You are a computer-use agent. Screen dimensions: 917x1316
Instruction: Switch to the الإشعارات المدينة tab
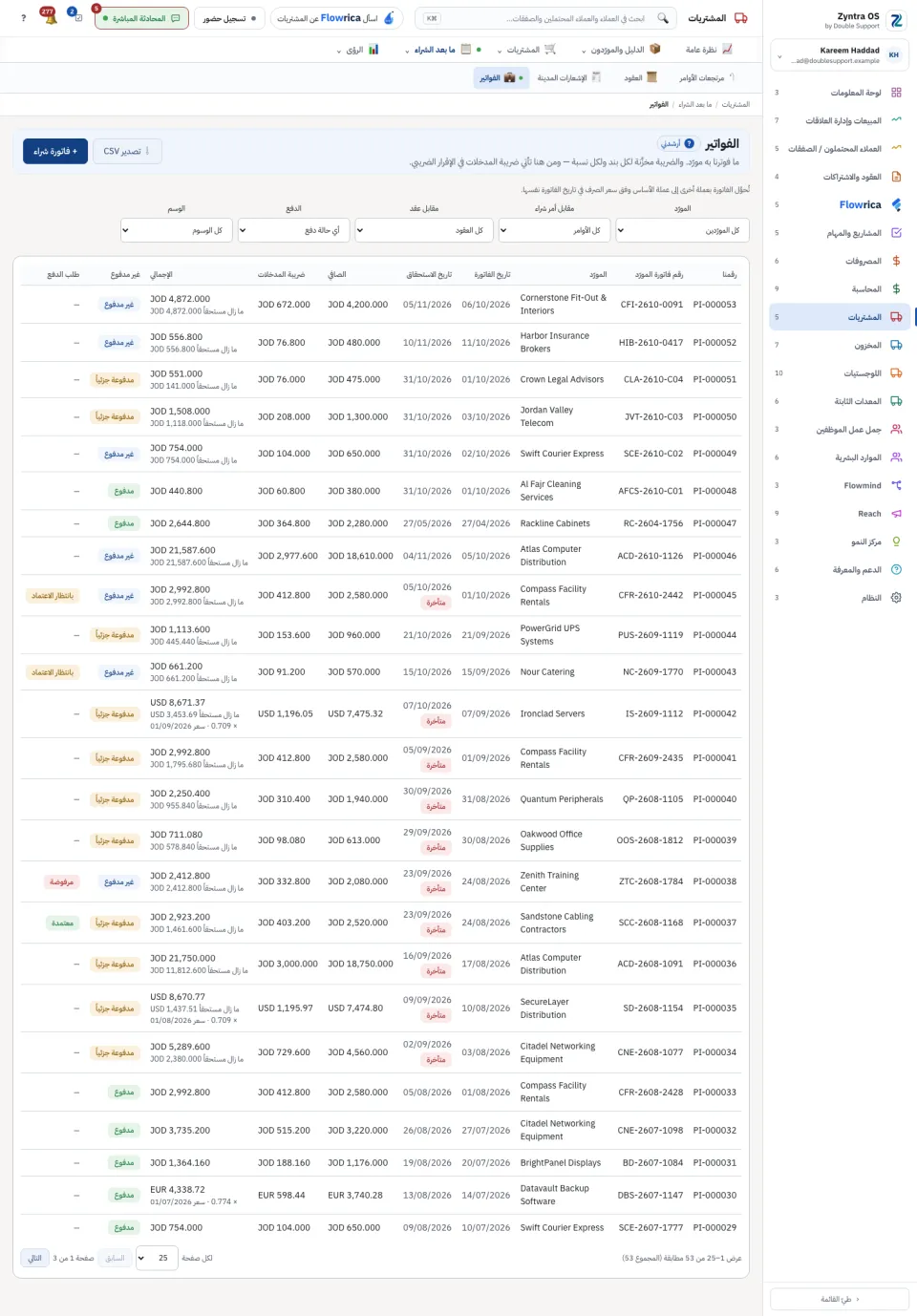[569, 77]
